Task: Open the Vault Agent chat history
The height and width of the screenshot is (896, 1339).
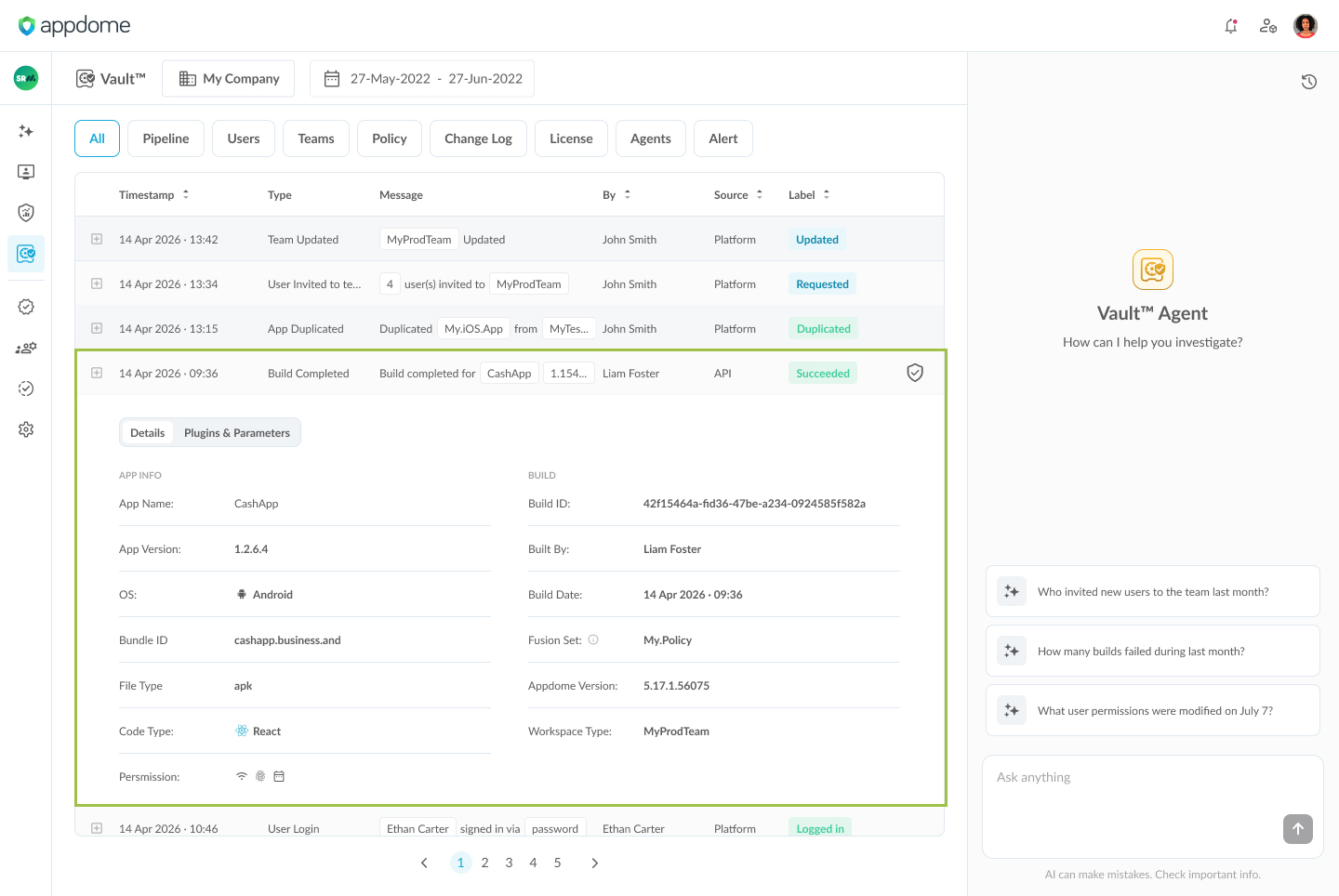Action: pos(1309,82)
